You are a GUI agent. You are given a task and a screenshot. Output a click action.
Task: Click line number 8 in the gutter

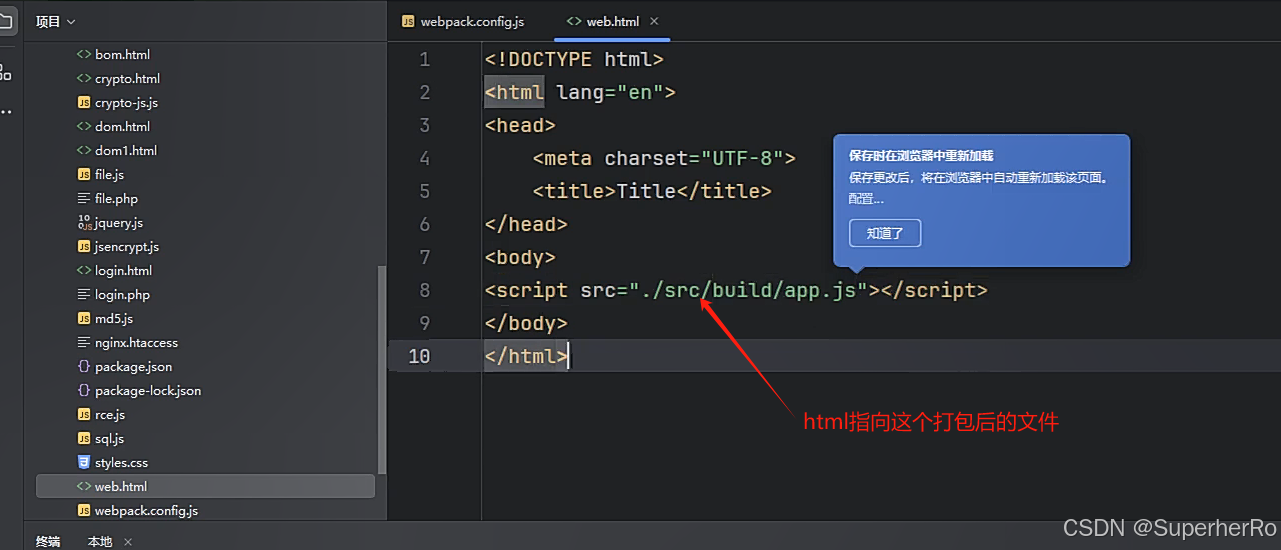tap(425, 290)
